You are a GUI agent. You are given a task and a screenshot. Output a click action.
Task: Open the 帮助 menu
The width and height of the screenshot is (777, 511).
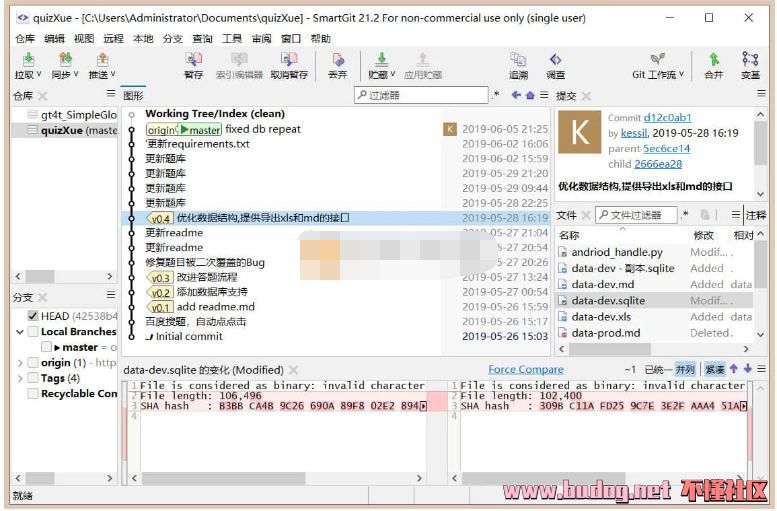[321, 39]
